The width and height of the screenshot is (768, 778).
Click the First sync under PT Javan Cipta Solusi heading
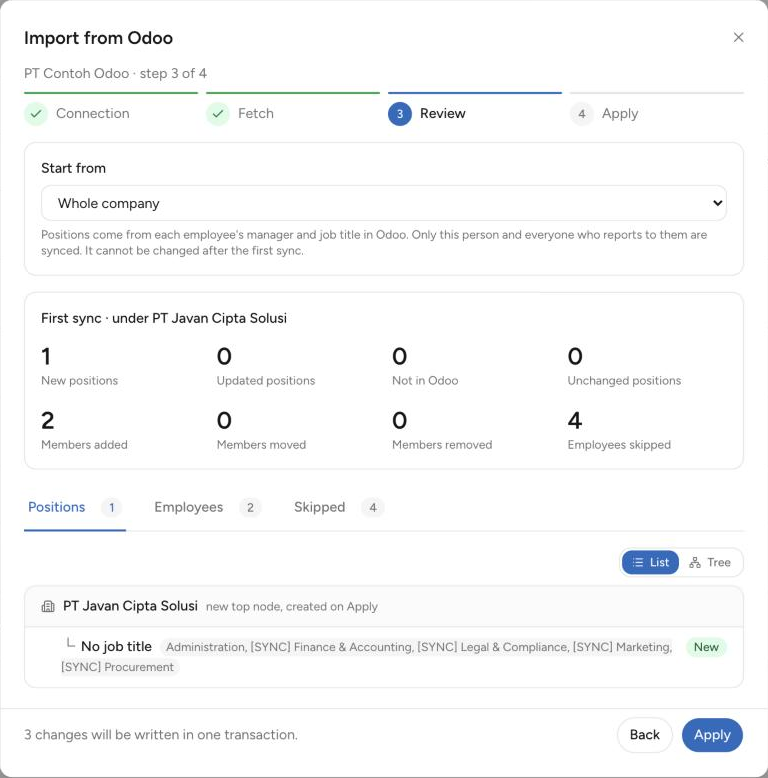pyautogui.click(x=164, y=318)
